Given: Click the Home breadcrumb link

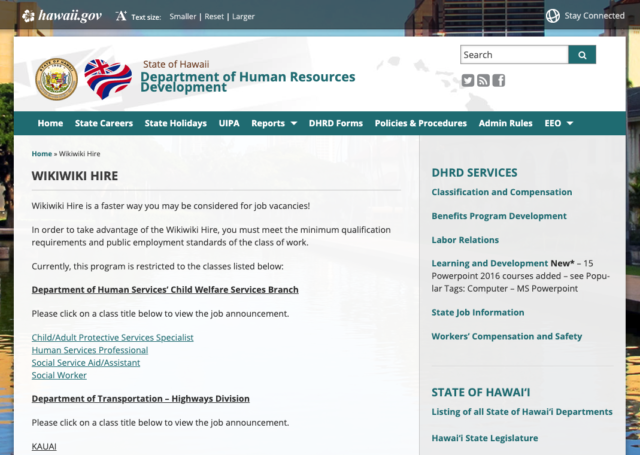Looking at the screenshot, I should 41,154.
